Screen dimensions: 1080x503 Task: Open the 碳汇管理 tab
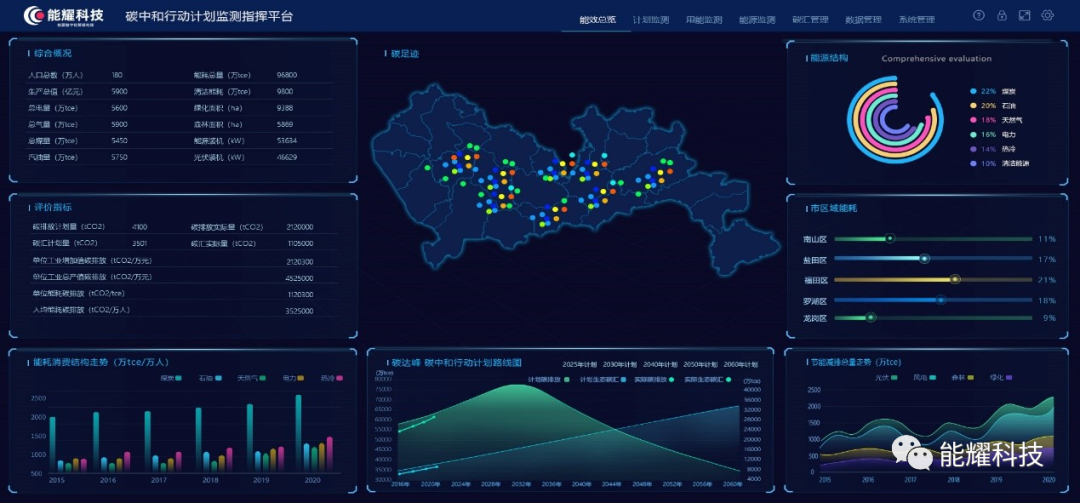click(809, 20)
